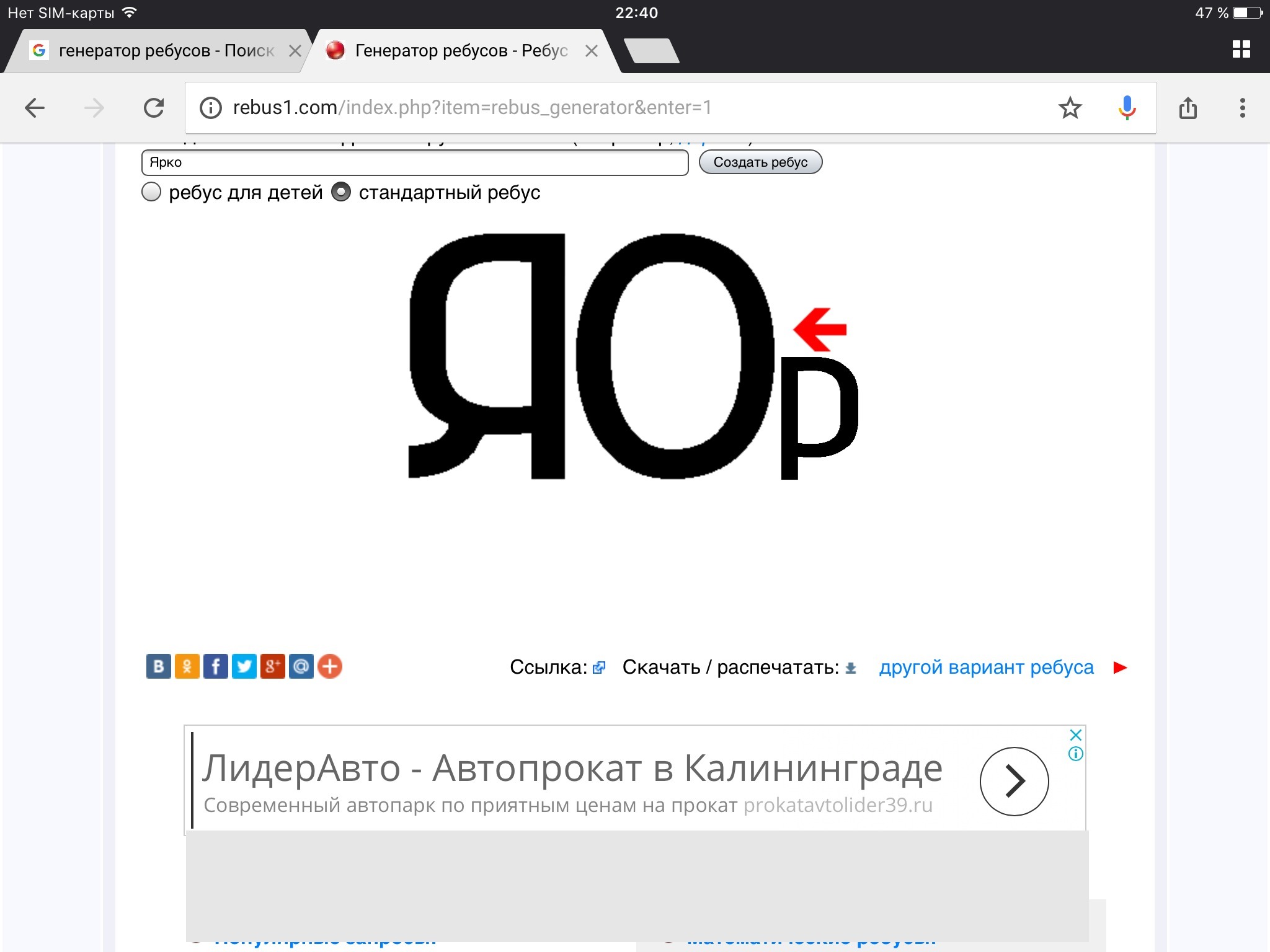Reload the page
This screenshot has height=952, width=1270.
(x=154, y=108)
